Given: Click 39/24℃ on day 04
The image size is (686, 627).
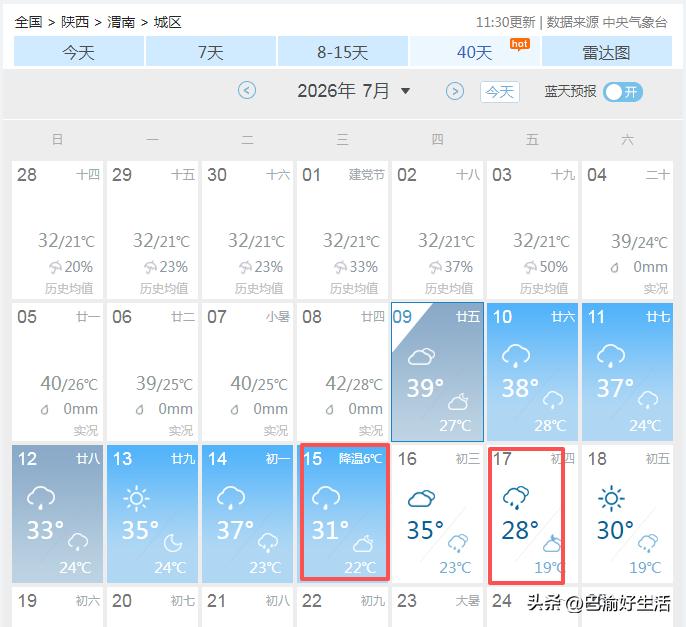Looking at the screenshot, I should click(639, 242).
